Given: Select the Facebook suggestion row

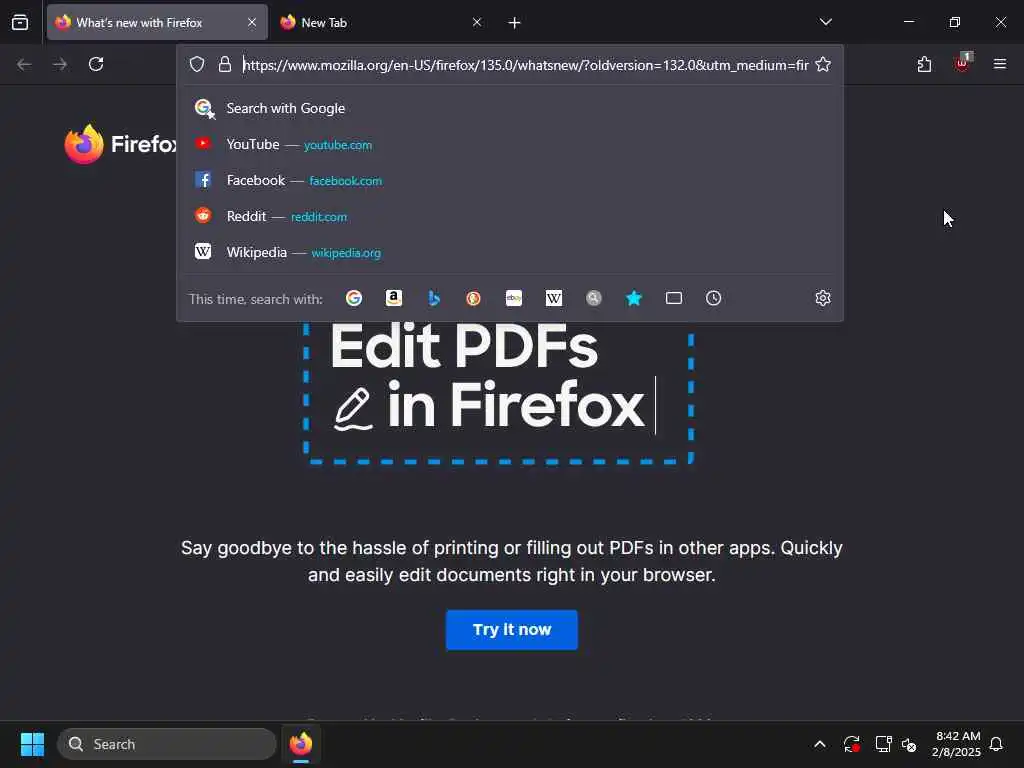Looking at the screenshot, I should [510, 180].
